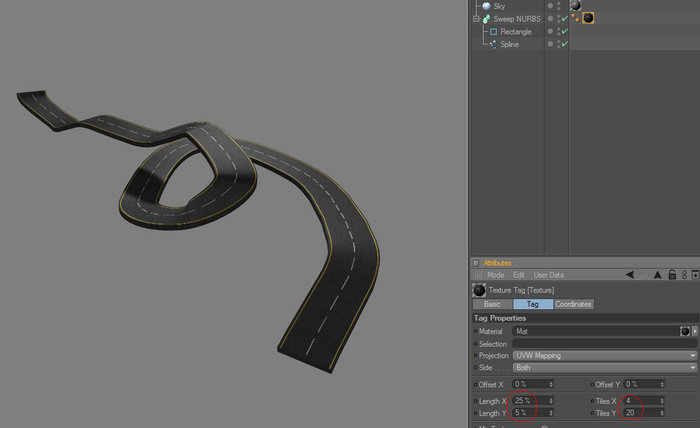Open the Projection UVW Mapping dropdown
Viewport: 700px width, 428px height.
(x=605, y=356)
